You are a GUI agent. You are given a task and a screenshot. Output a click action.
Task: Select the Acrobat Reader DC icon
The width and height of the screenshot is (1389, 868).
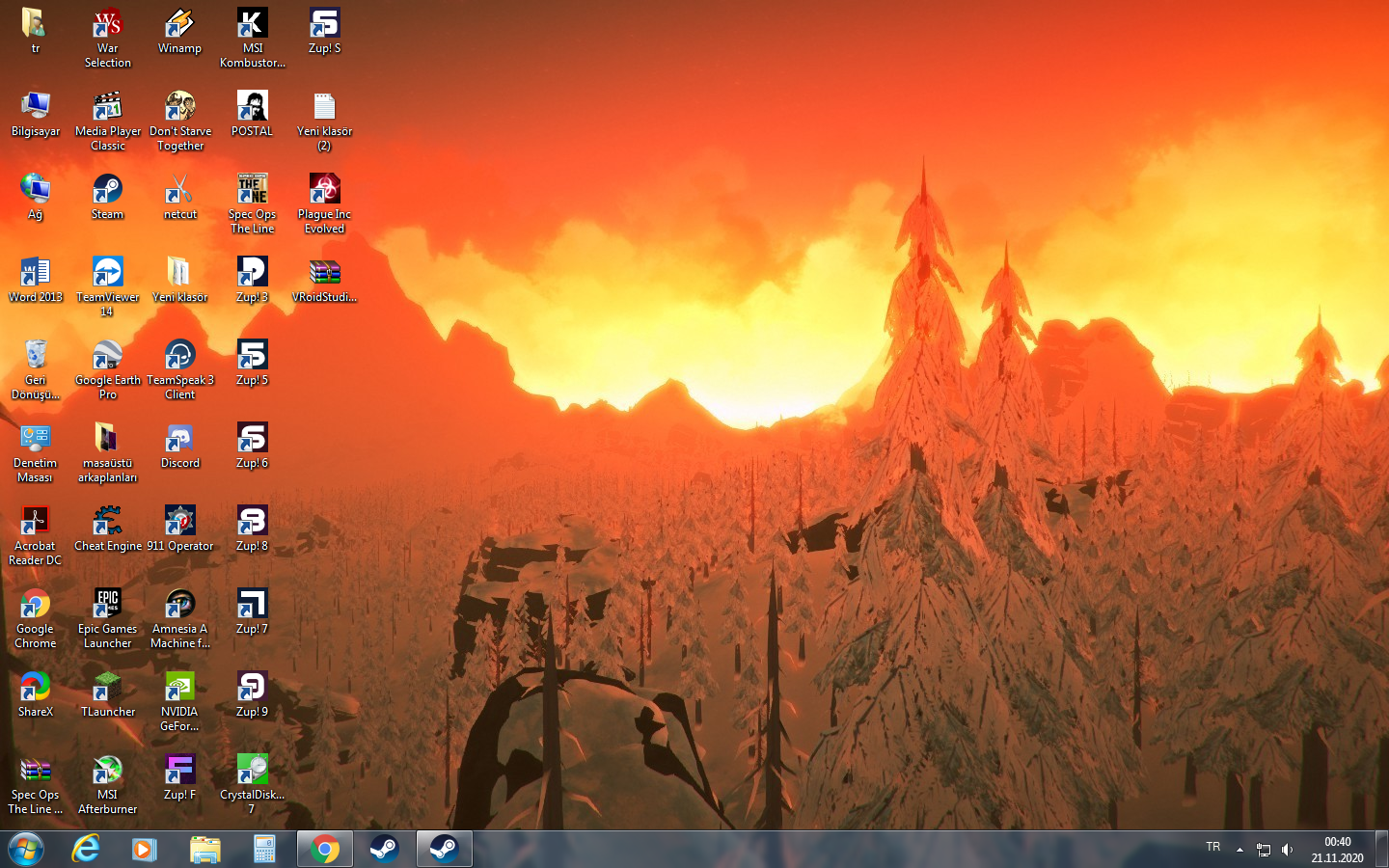coord(36,536)
